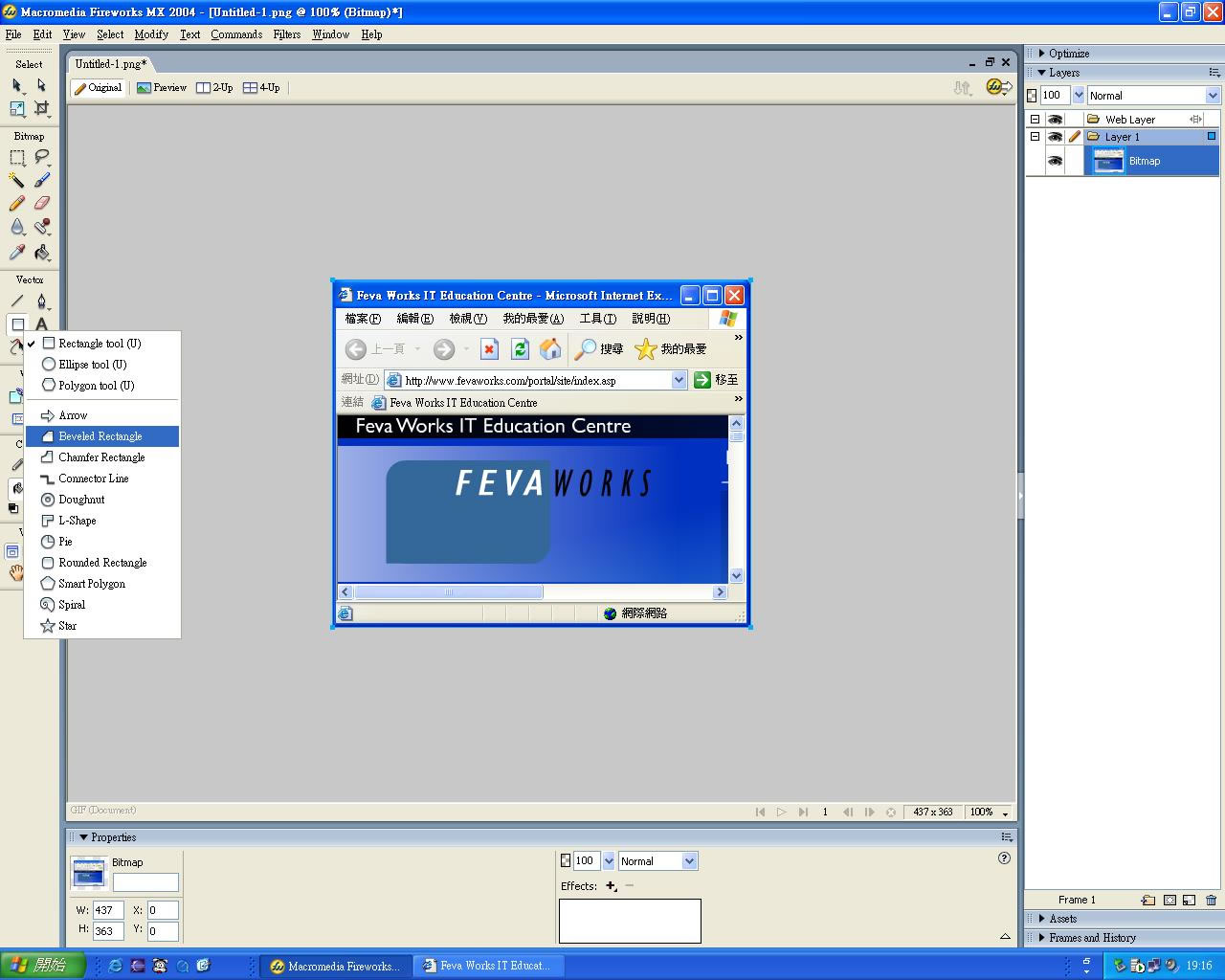Switch to 4-Up view

[x=261, y=88]
